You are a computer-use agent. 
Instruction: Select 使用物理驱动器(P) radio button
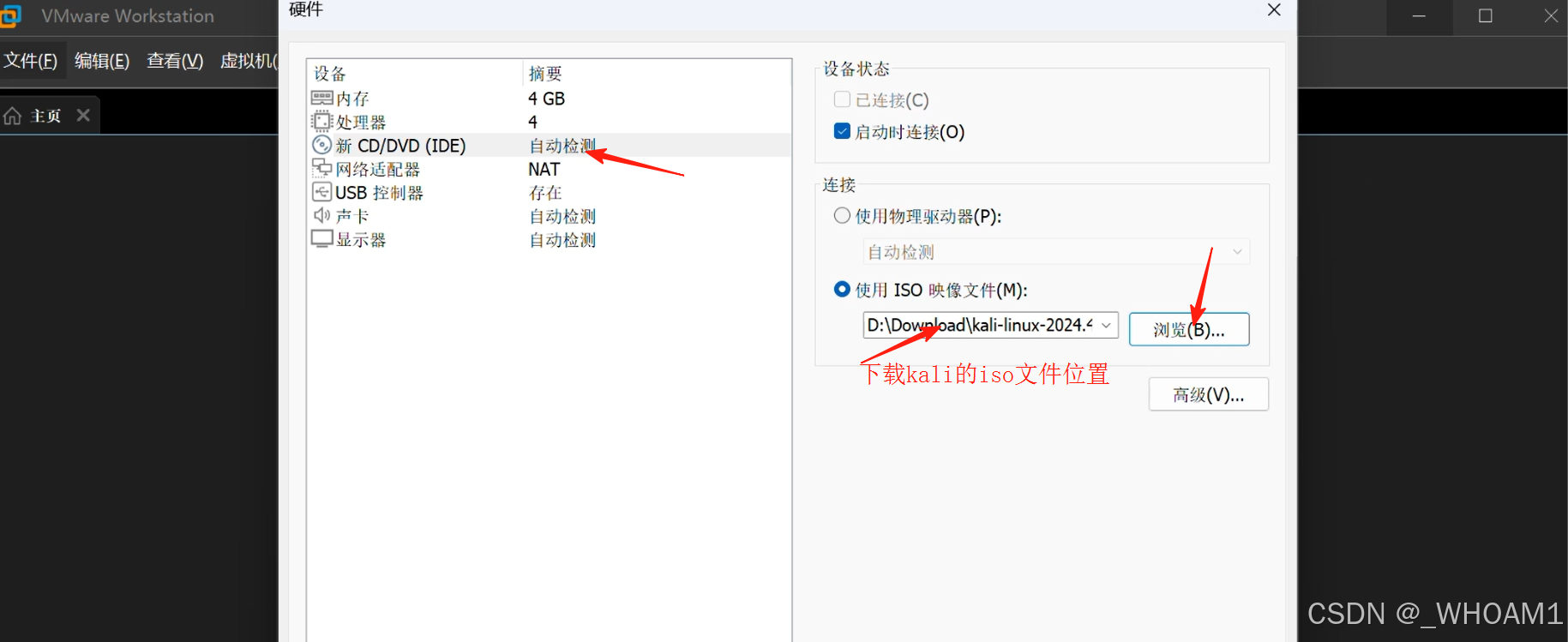[x=842, y=215]
